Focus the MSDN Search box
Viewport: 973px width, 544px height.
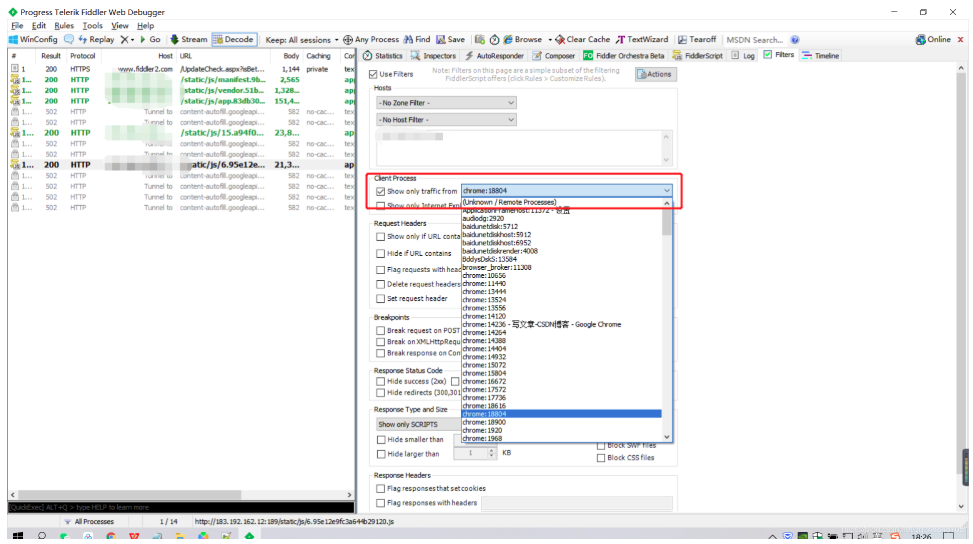pyautogui.click(x=755, y=40)
